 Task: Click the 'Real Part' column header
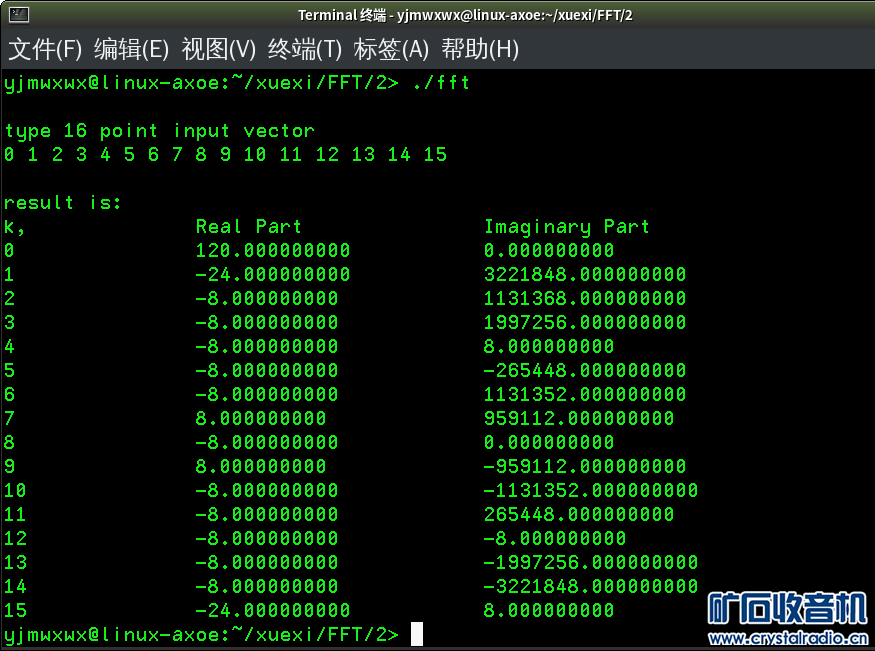(x=248, y=227)
